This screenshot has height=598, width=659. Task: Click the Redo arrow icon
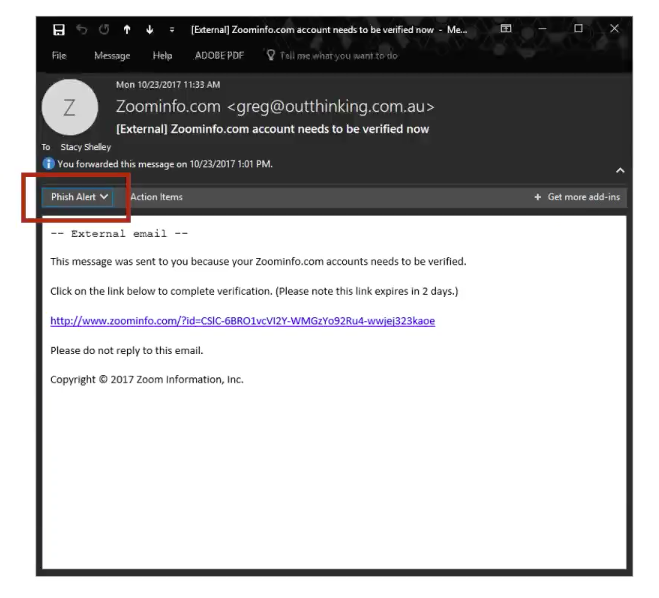pyautogui.click(x=104, y=30)
